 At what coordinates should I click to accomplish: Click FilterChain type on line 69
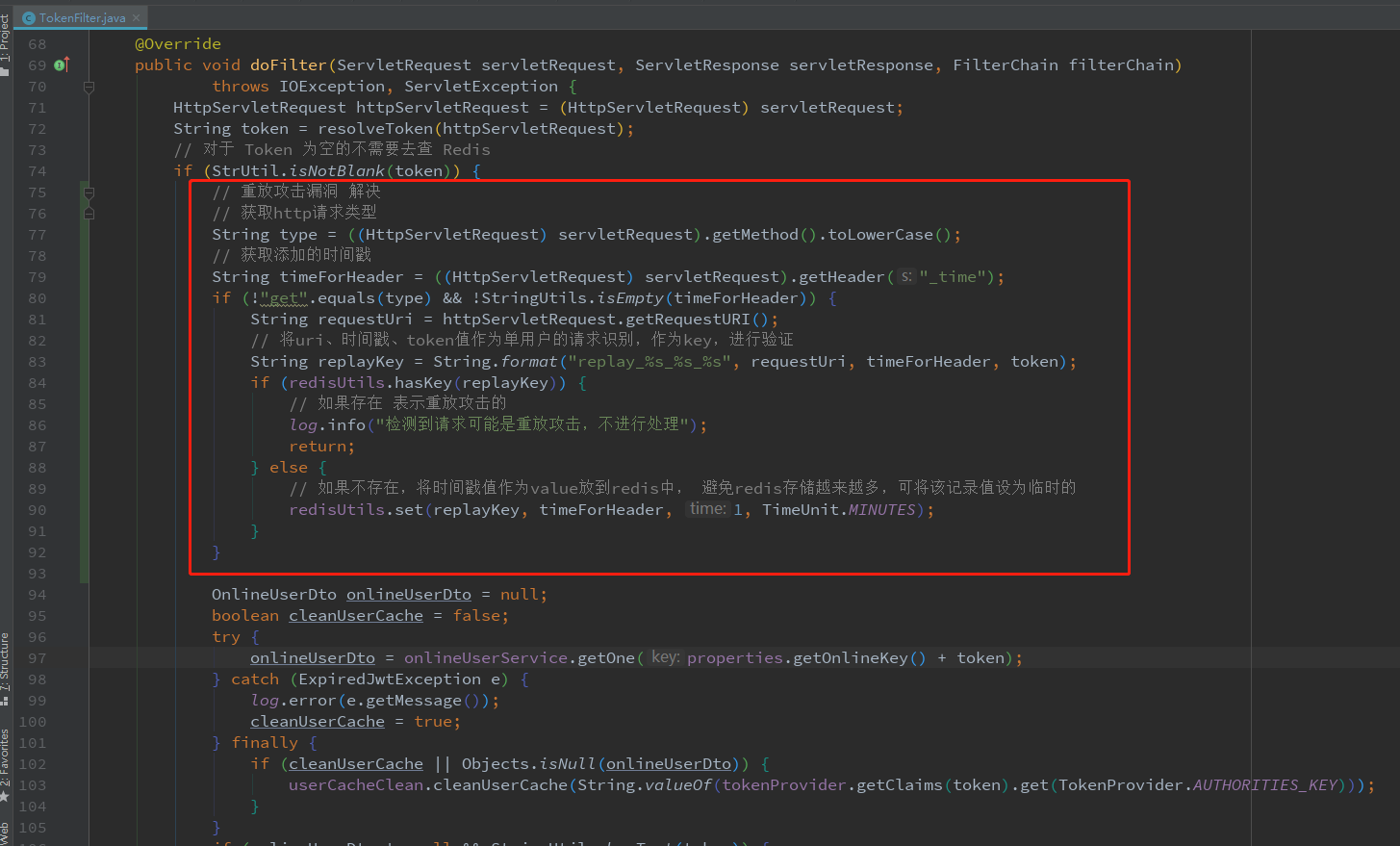(x=1005, y=65)
